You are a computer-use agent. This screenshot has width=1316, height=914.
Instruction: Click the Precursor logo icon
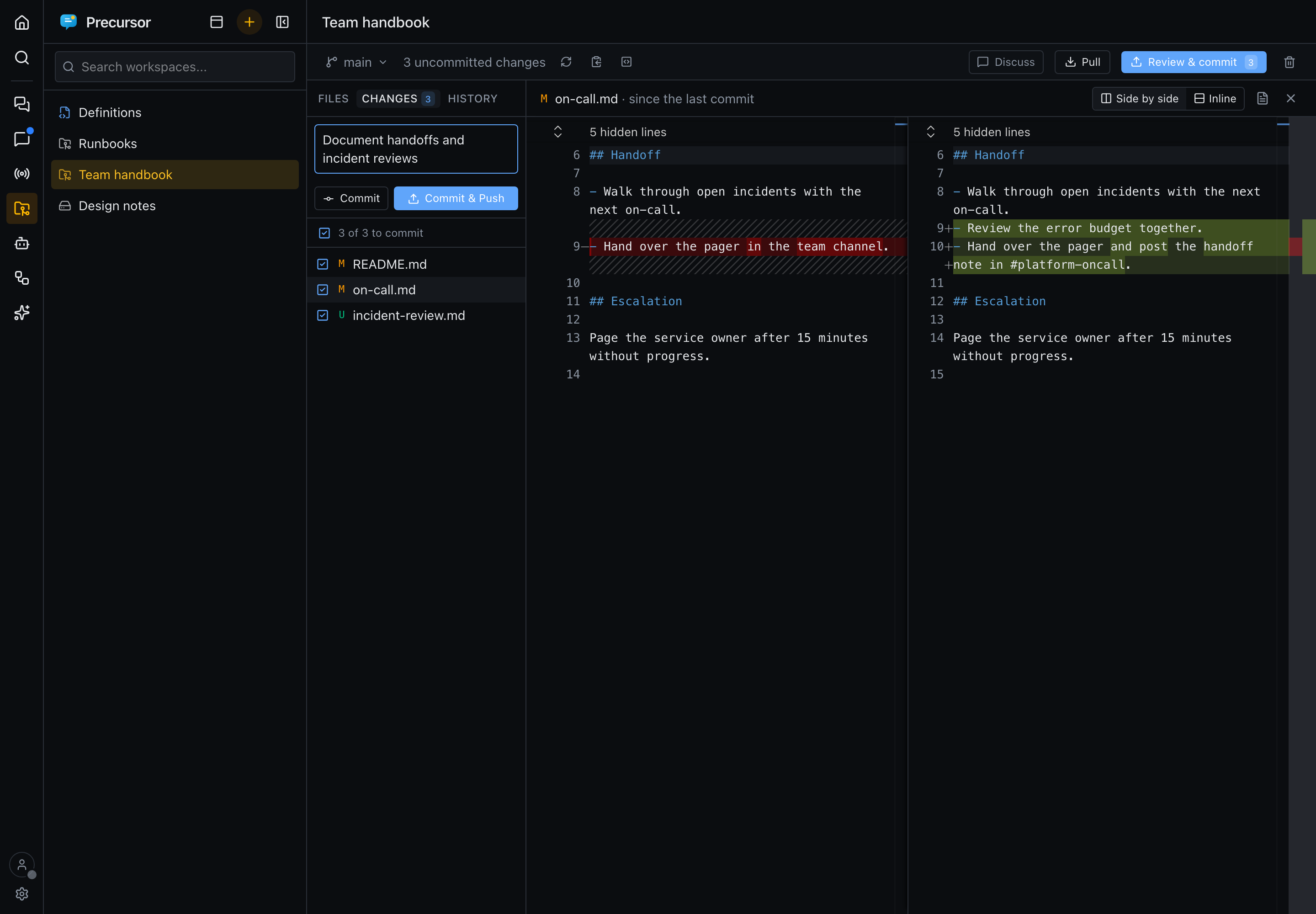pos(69,22)
